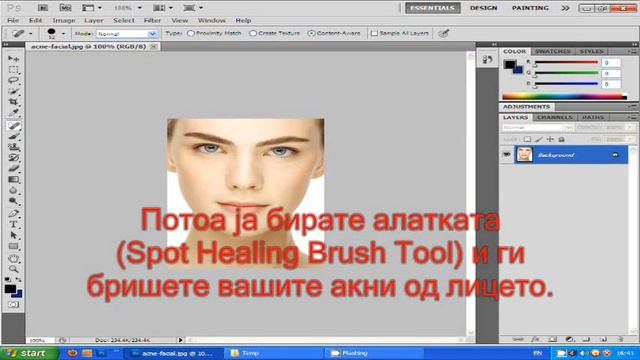Toggle Quick Mask mode icon
The height and width of the screenshot is (360, 640).
[13, 304]
